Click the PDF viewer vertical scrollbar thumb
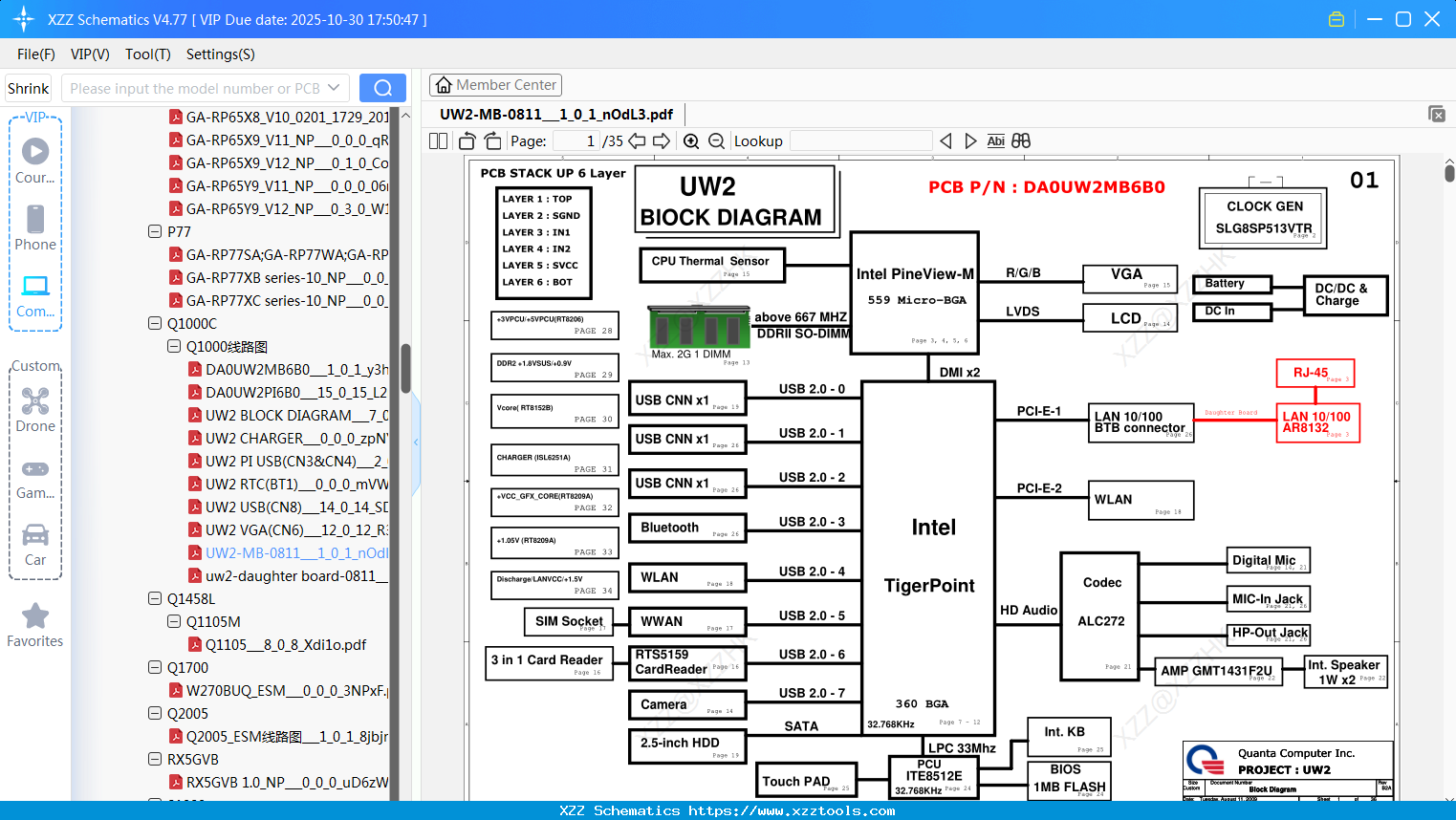This screenshot has height=820, width=1456. pos(1449,172)
